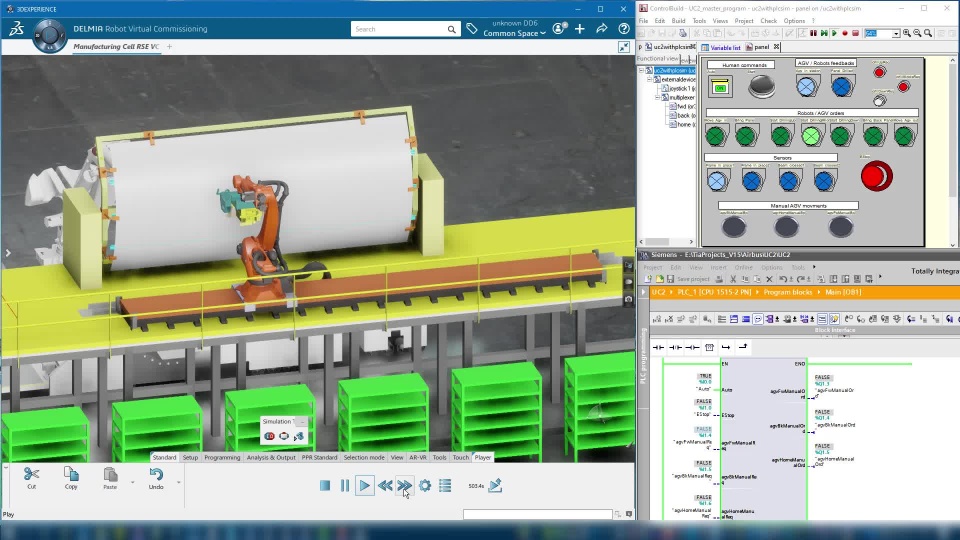
Task: Click the Share arrow icon
Action: pyautogui.click(x=602, y=29)
